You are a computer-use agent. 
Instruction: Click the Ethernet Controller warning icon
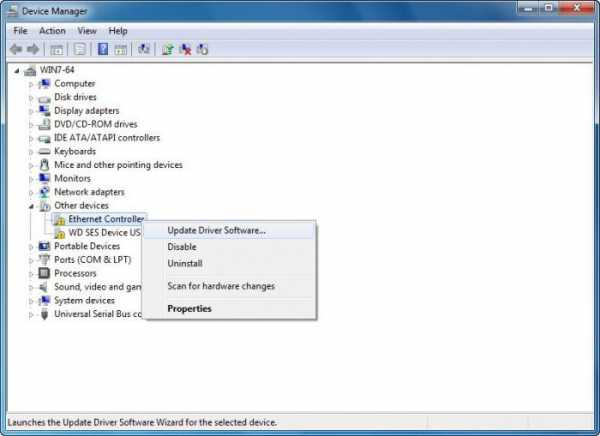tap(60, 220)
